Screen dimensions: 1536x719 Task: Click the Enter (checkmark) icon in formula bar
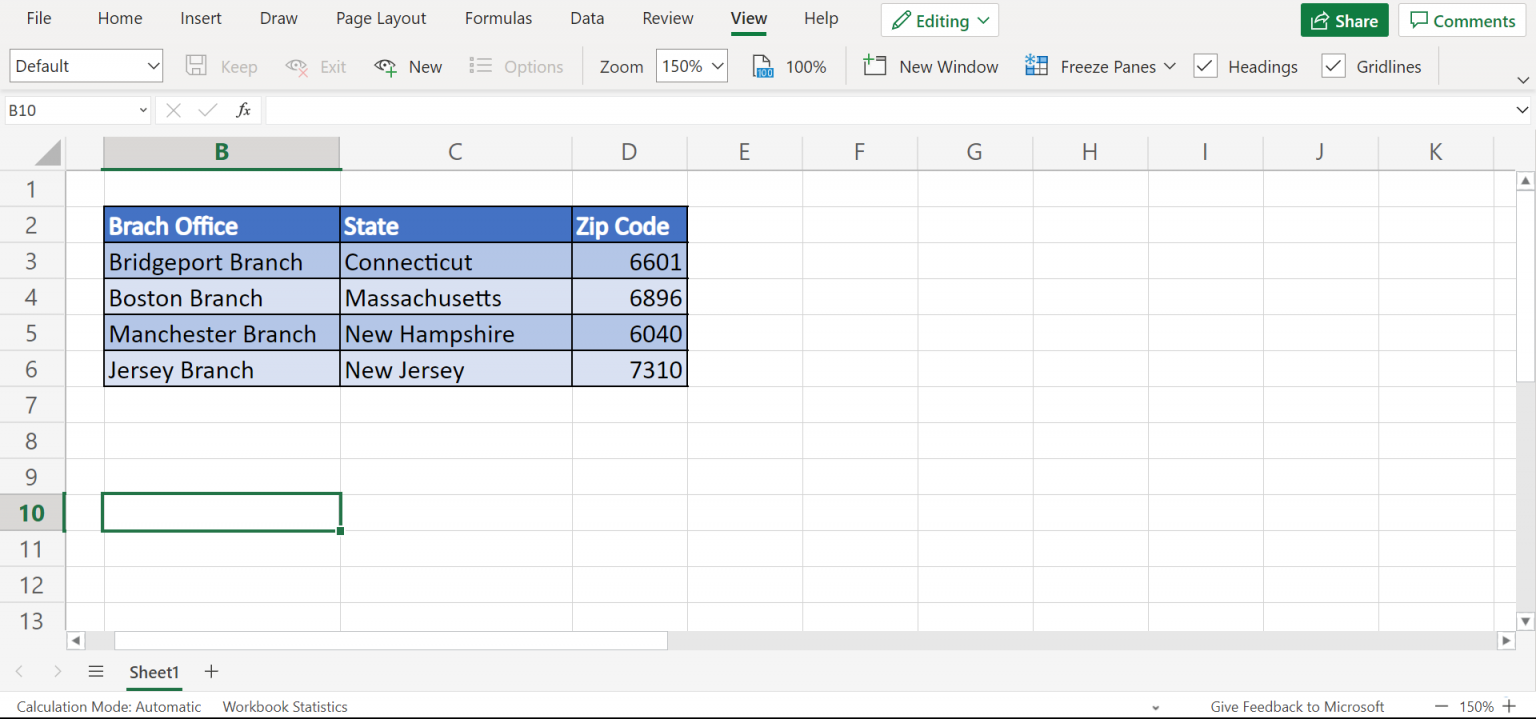[207, 110]
